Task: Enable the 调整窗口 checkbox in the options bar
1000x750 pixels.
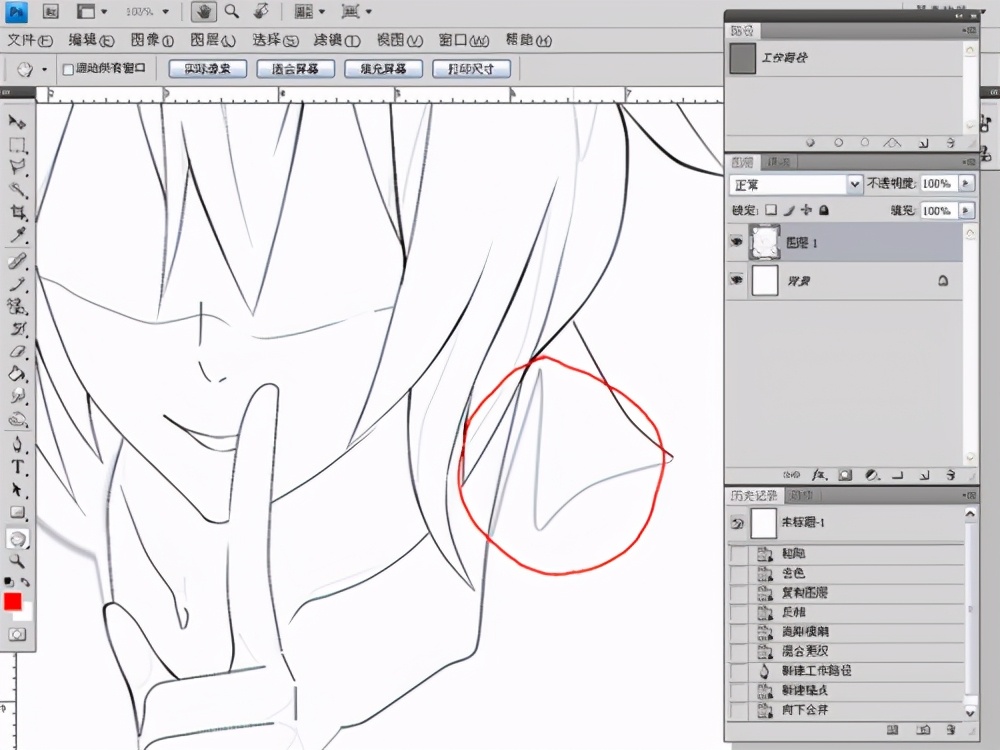Action: (x=68, y=69)
